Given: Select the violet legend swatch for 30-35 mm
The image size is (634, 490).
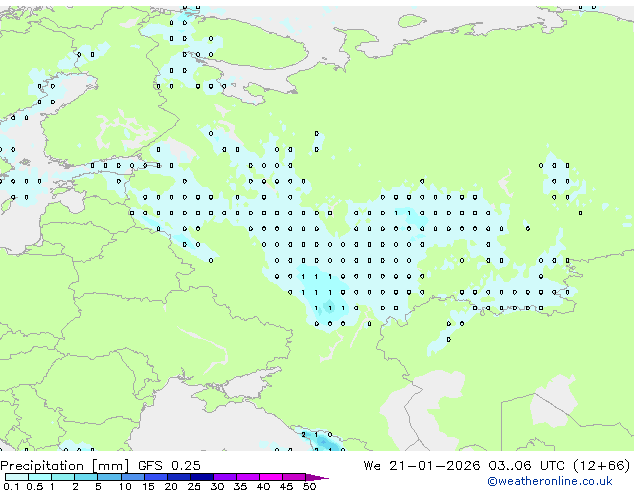Looking at the screenshot, I should [x=224, y=477].
